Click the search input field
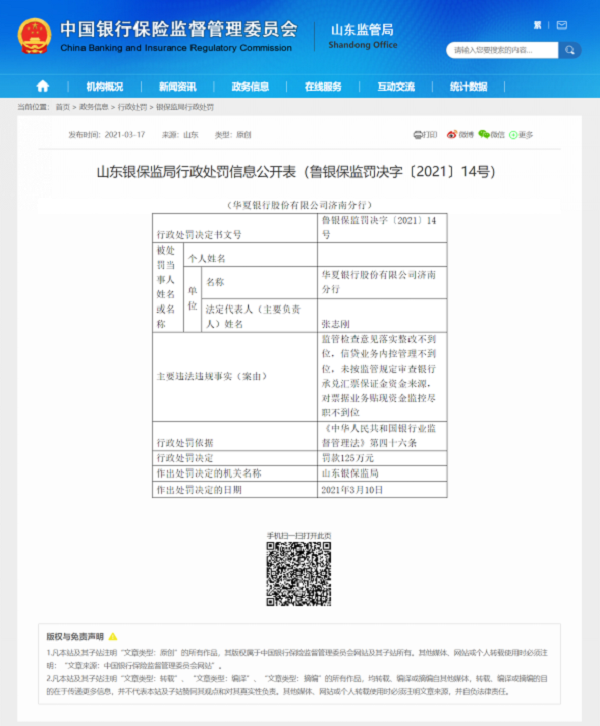Screen dimensions: 600x726 pyautogui.click(x=502, y=50)
